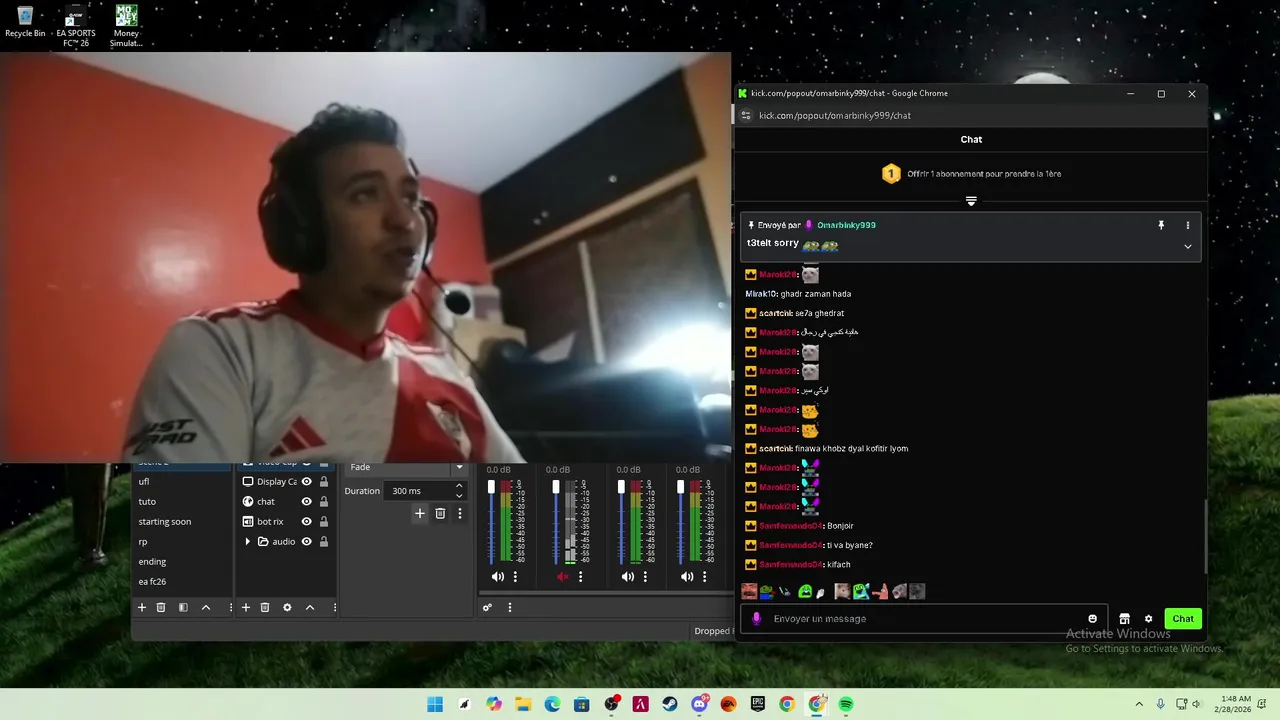The width and height of the screenshot is (1280, 720).
Task: Select the ending scene
Action: tap(183, 561)
